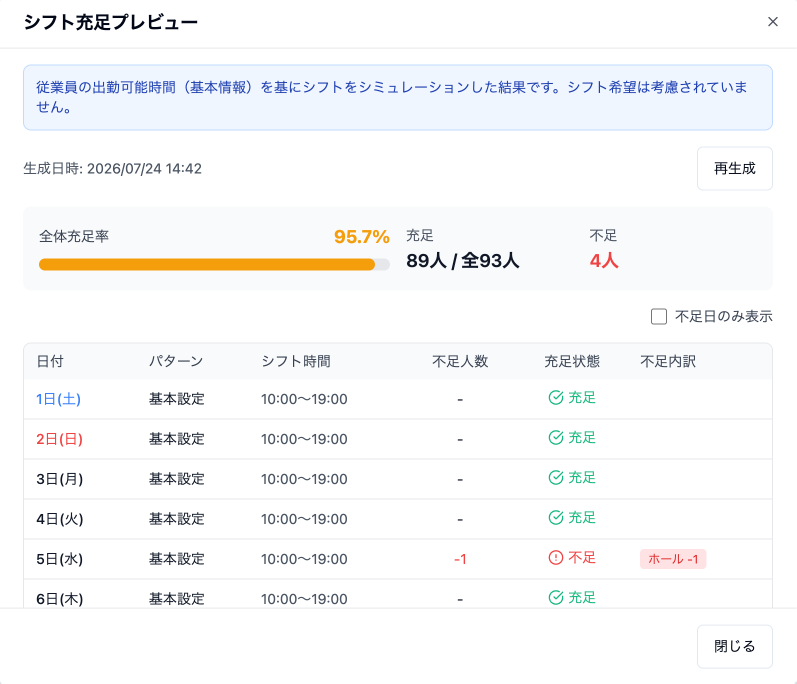The image size is (797, 684).
Task: Click the 日付 column header
Action: (50, 361)
